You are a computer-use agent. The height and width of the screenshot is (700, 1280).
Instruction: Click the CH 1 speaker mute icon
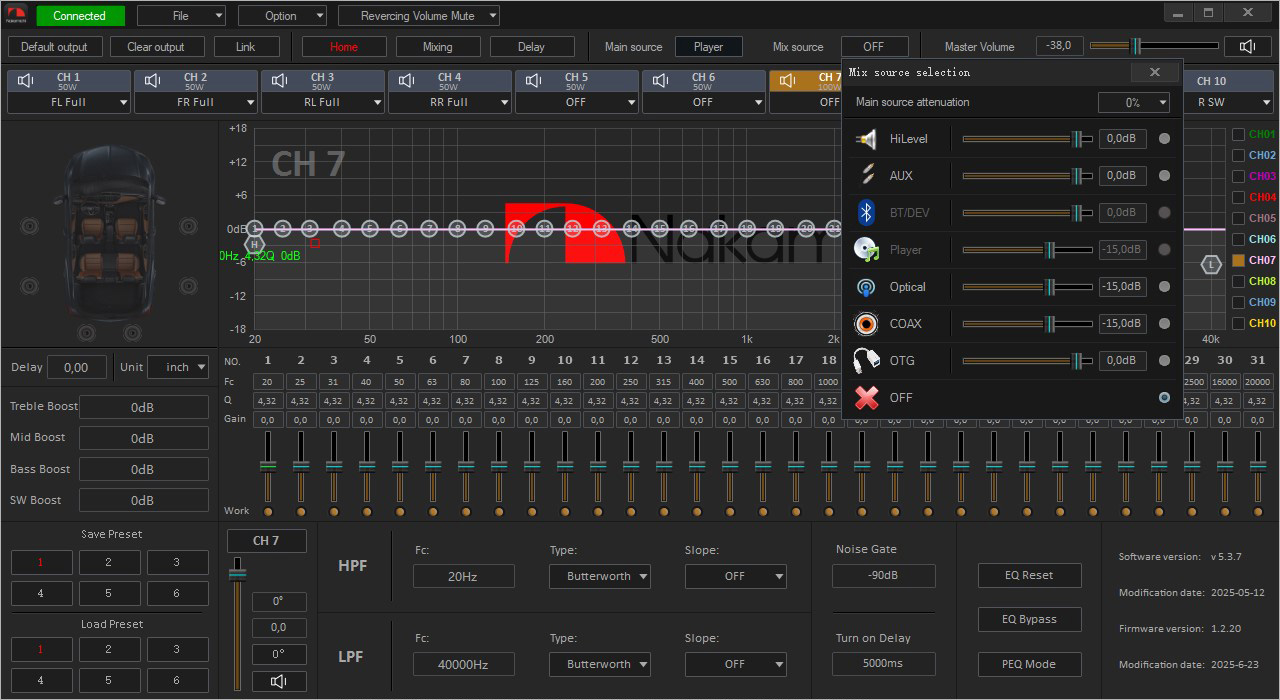26,81
